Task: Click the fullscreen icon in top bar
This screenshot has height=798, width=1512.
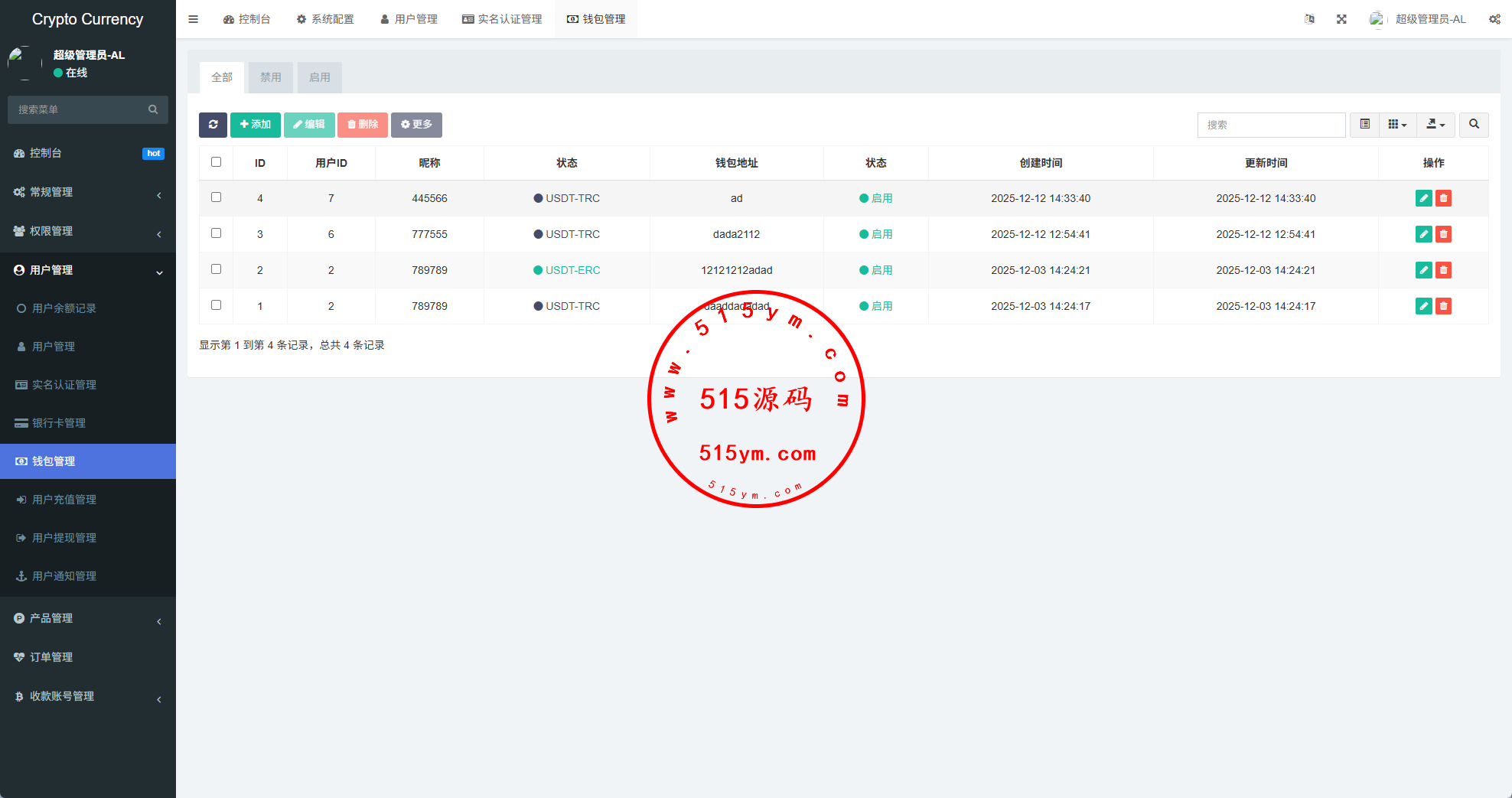Action: [1341, 19]
